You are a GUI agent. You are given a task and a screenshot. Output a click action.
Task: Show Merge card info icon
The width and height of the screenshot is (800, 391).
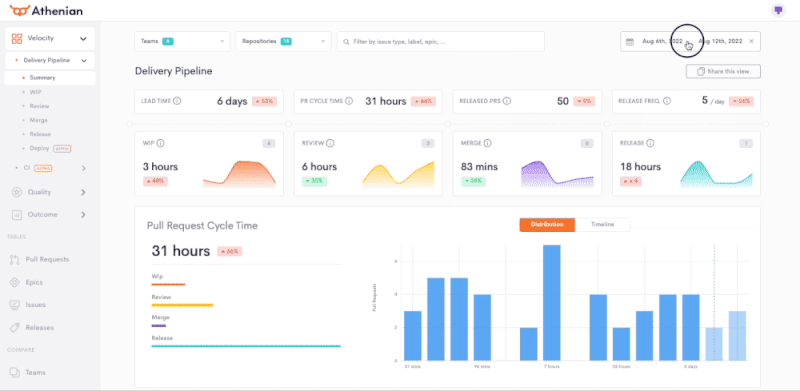[487, 143]
